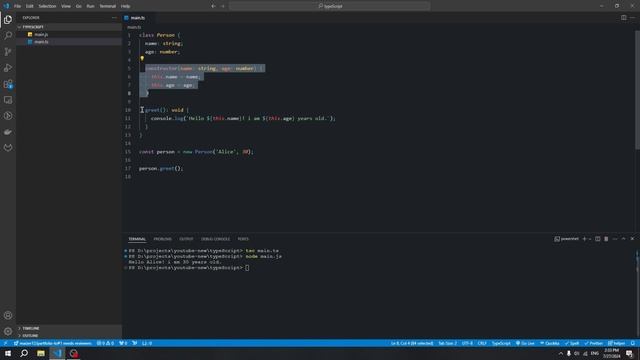The image size is (640, 360).
Task: Open the Terminal menu
Action: (x=108, y=6)
